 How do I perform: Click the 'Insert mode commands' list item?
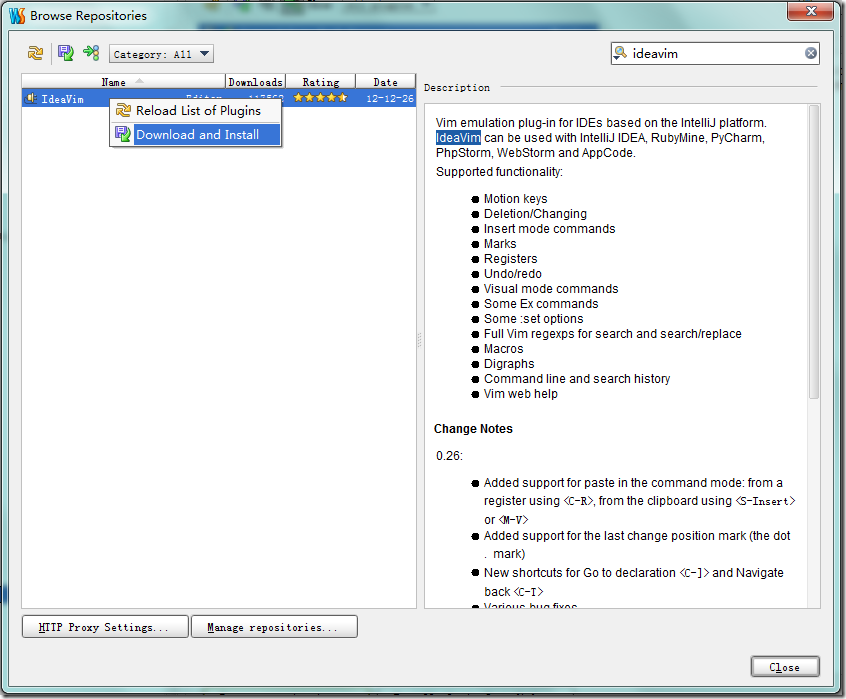click(549, 229)
